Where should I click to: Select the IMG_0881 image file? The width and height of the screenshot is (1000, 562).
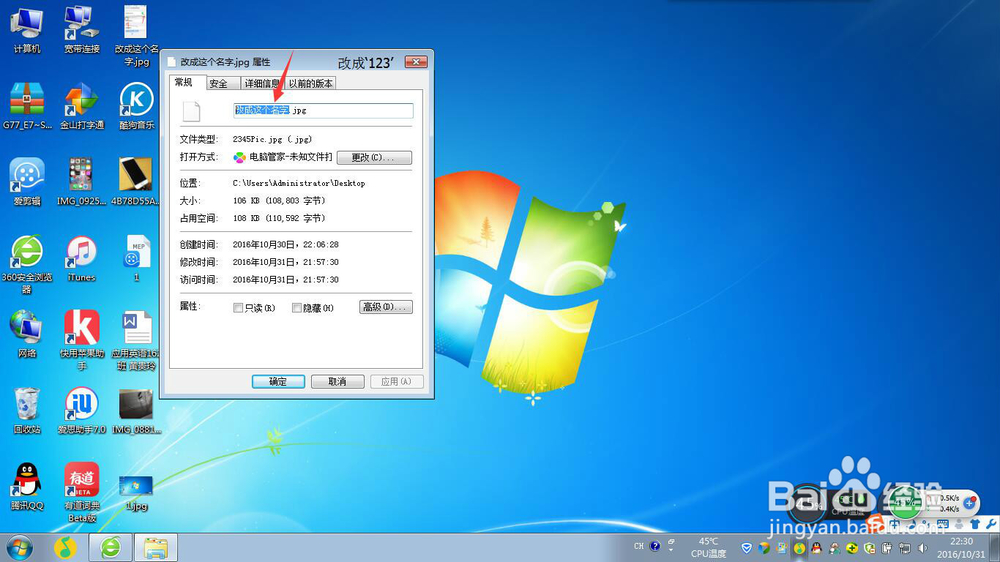pyautogui.click(x=136, y=410)
